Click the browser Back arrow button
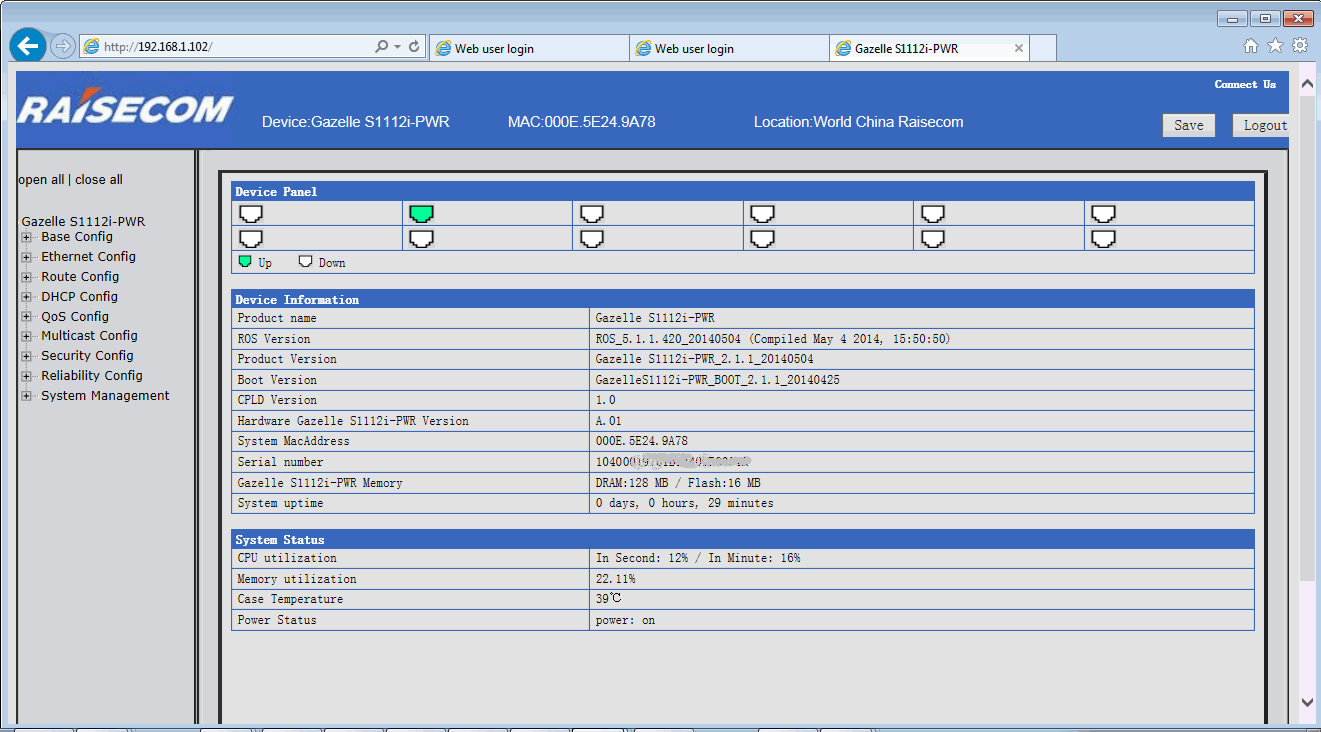Viewport: 1321px width, 732px height. [28, 46]
